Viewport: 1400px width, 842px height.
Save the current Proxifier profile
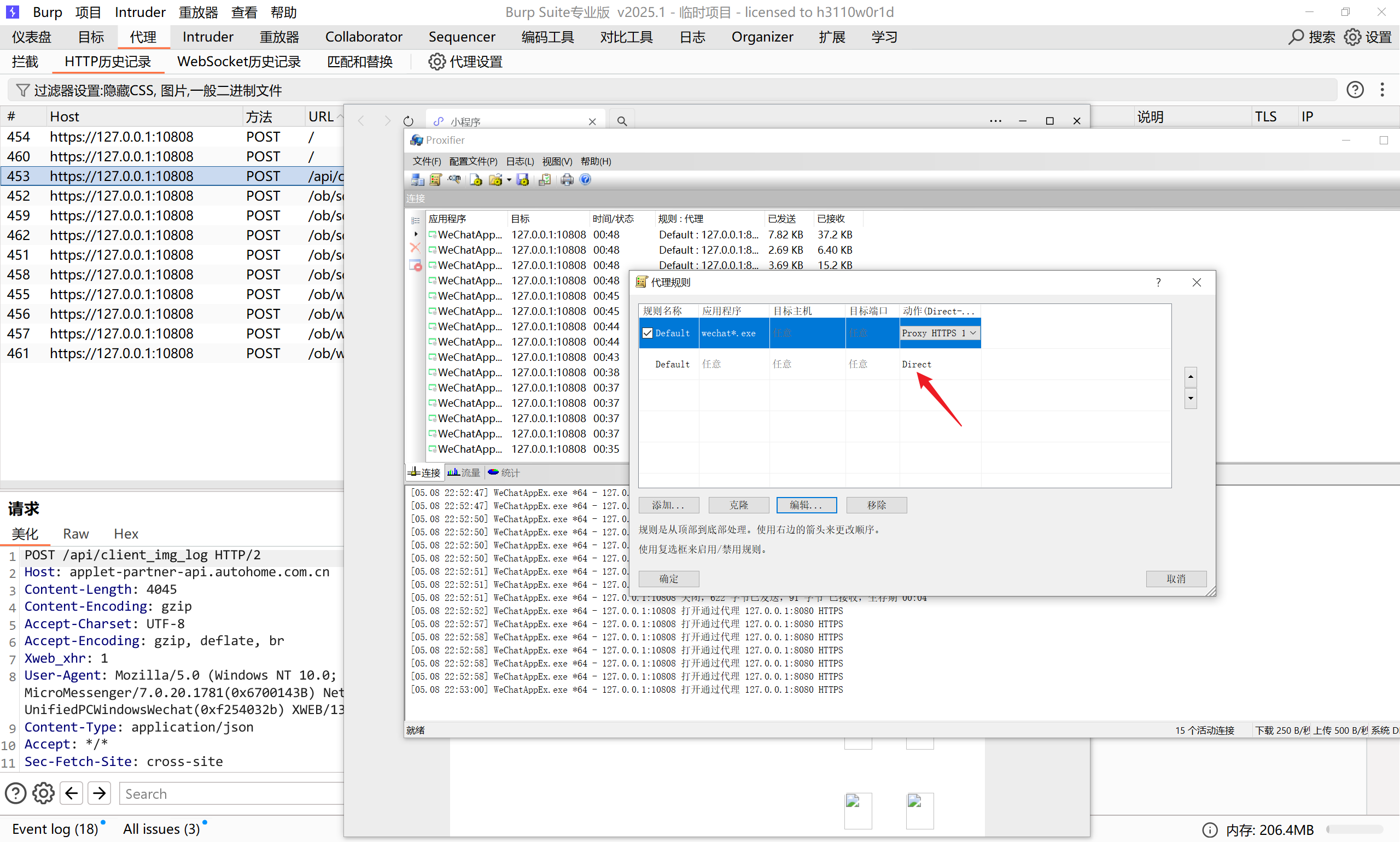point(523,180)
